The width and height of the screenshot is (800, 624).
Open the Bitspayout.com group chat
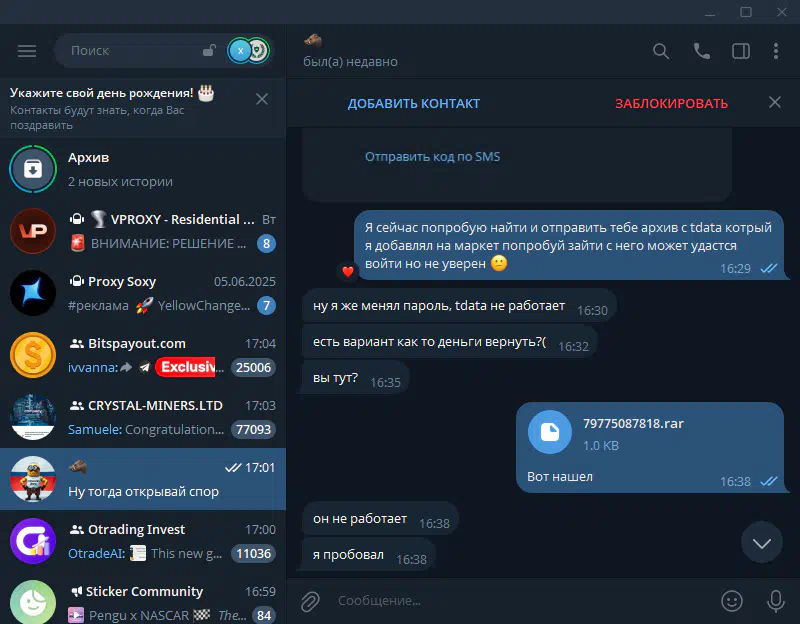pos(143,355)
